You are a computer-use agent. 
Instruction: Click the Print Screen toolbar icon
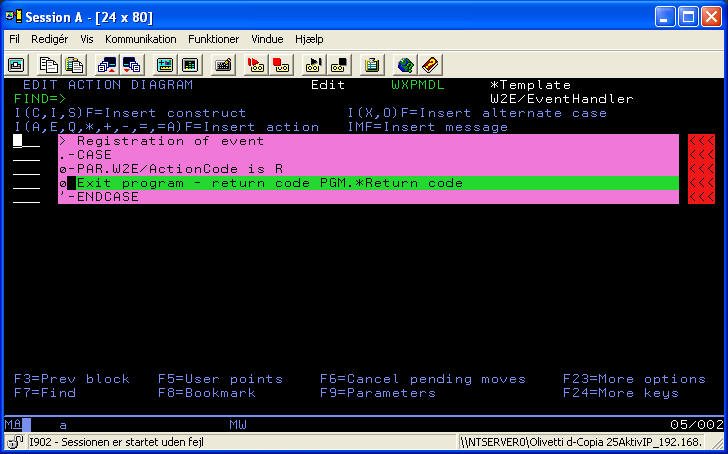[x=16, y=65]
